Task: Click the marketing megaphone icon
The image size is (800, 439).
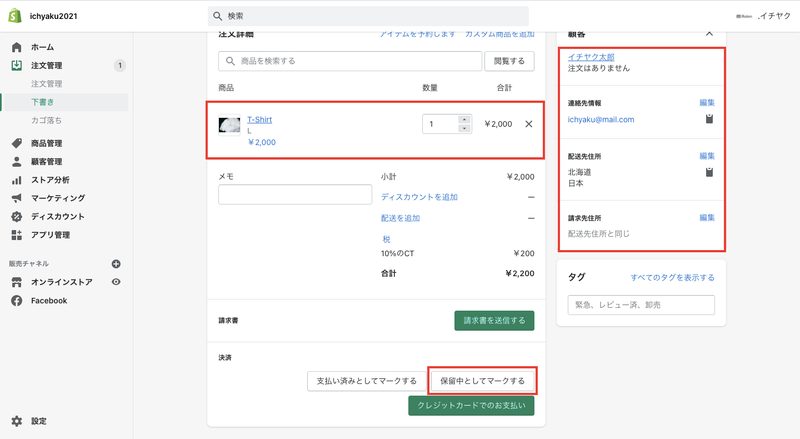Action: pos(16,198)
